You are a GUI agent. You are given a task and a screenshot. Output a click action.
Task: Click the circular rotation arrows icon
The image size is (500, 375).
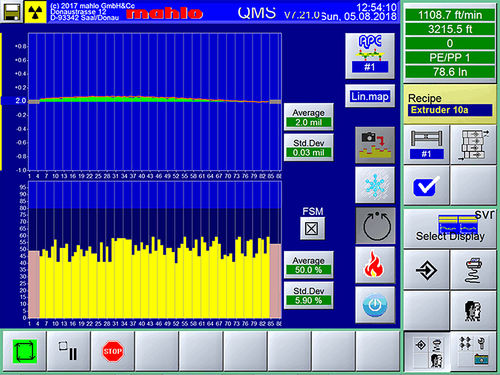(x=376, y=226)
